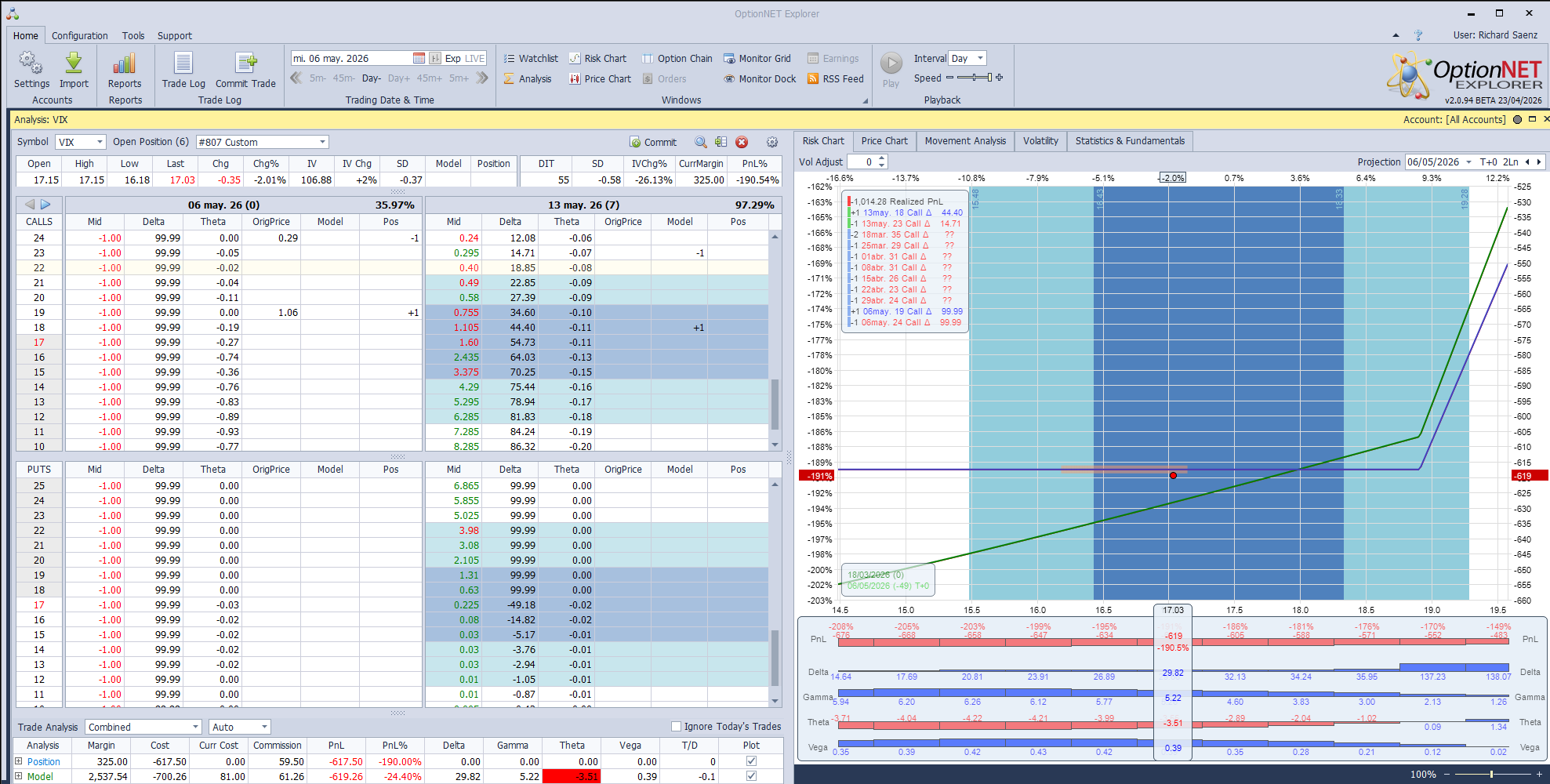The image size is (1550, 784).
Task: Click the help question mark icon
Action: pyautogui.click(x=1418, y=35)
